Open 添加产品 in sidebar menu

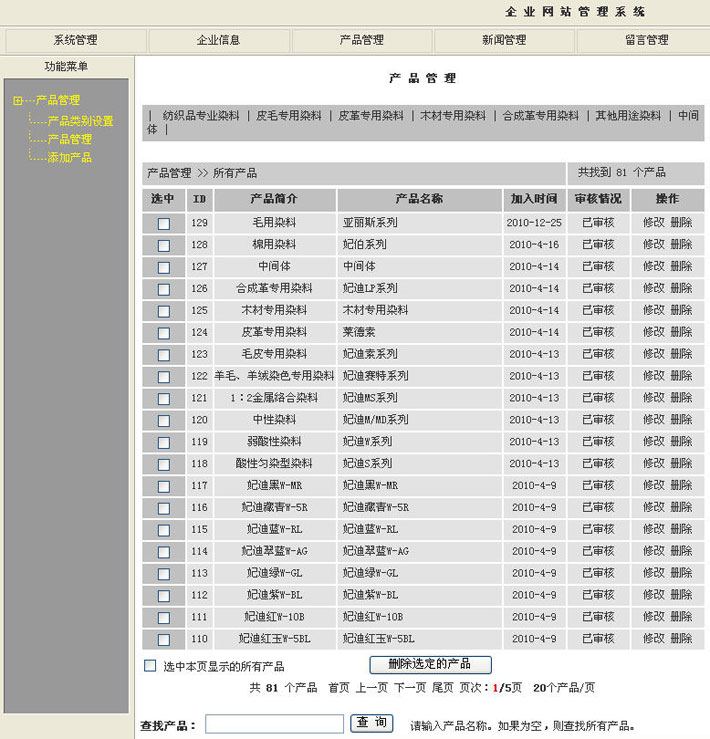(x=69, y=158)
